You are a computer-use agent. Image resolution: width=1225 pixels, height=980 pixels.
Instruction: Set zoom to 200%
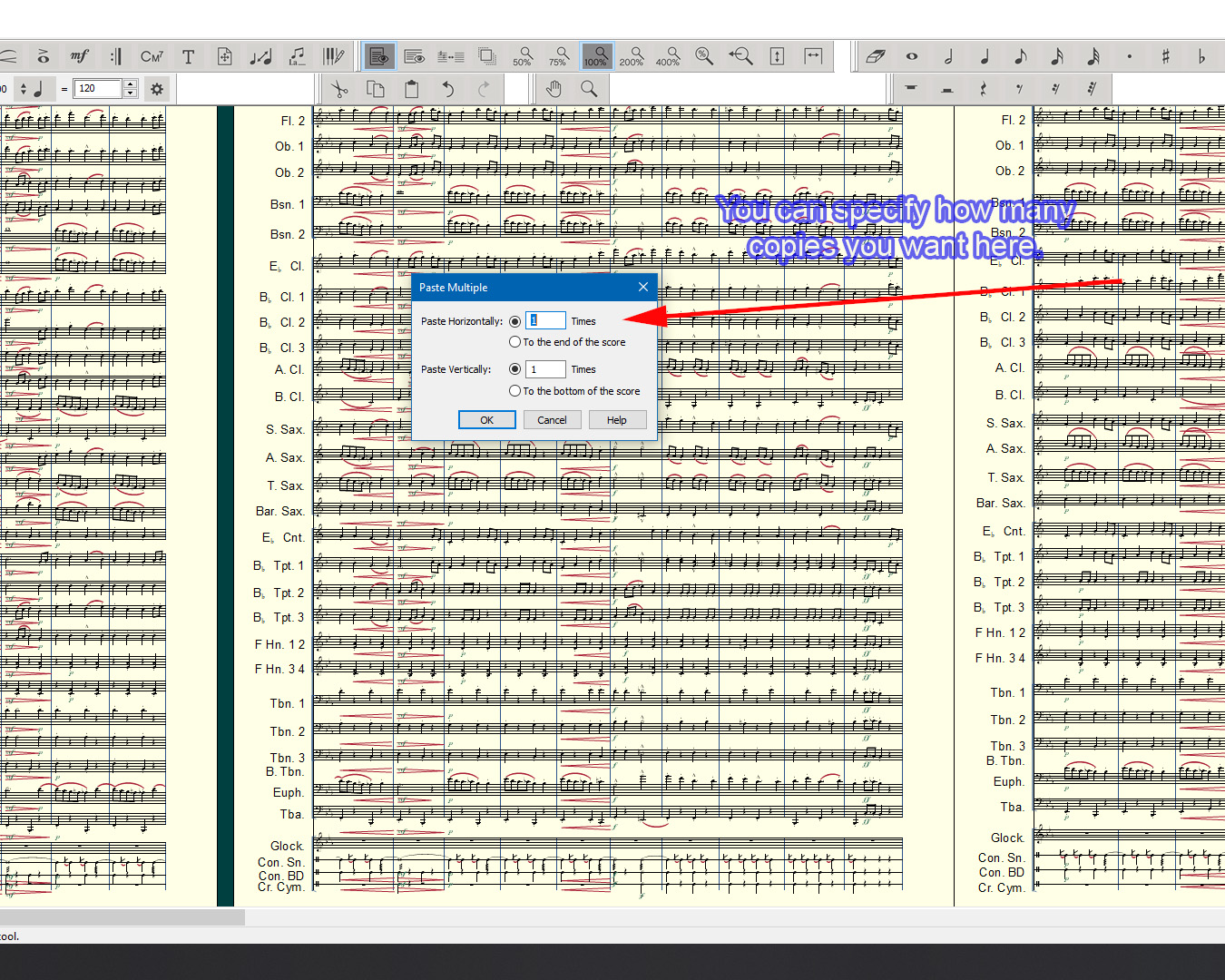tap(632, 56)
